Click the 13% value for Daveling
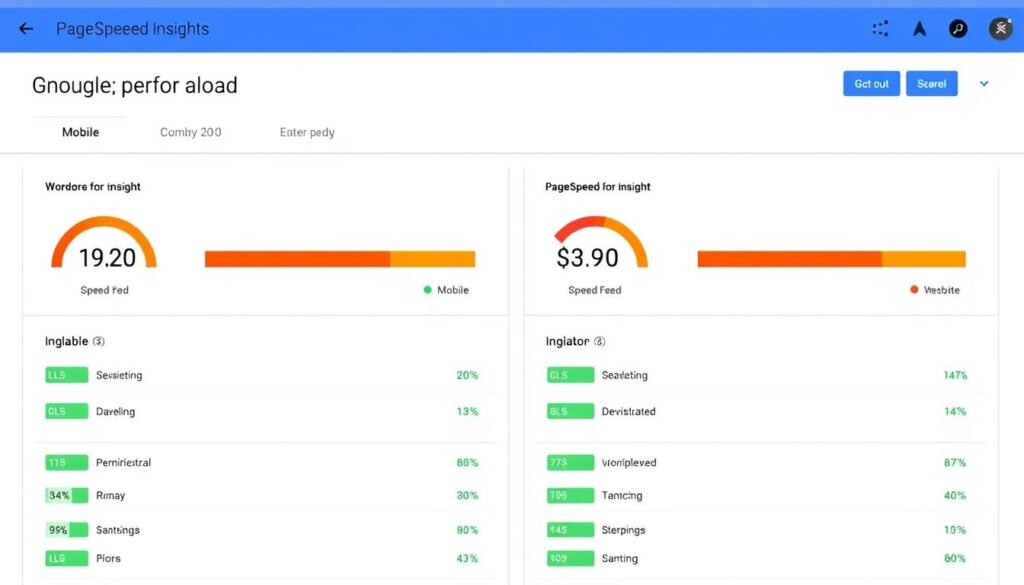1024x585 pixels. [467, 411]
